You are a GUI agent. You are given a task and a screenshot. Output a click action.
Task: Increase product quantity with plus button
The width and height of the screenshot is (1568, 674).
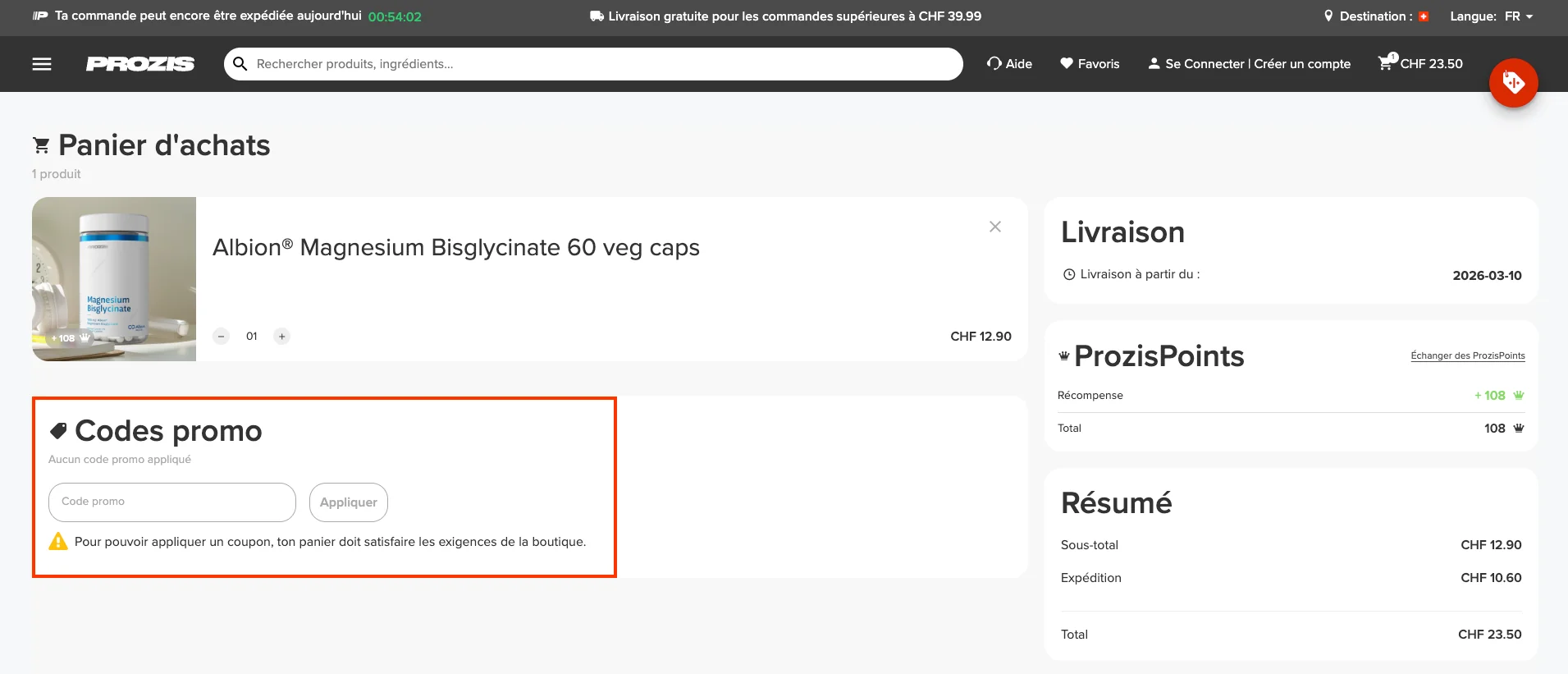tap(282, 337)
